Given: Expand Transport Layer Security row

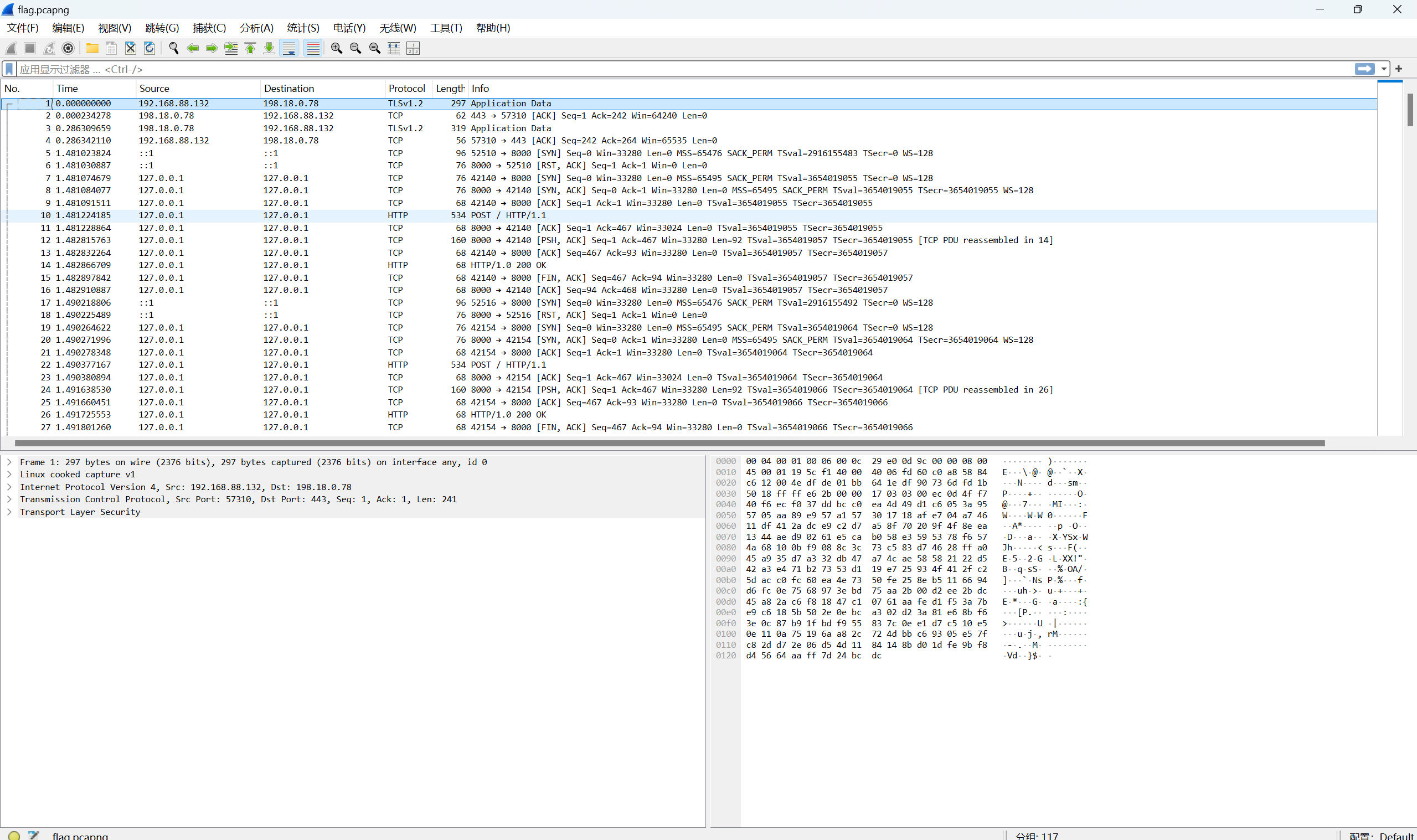Looking at the screenshot, I should tap(9, 512).
